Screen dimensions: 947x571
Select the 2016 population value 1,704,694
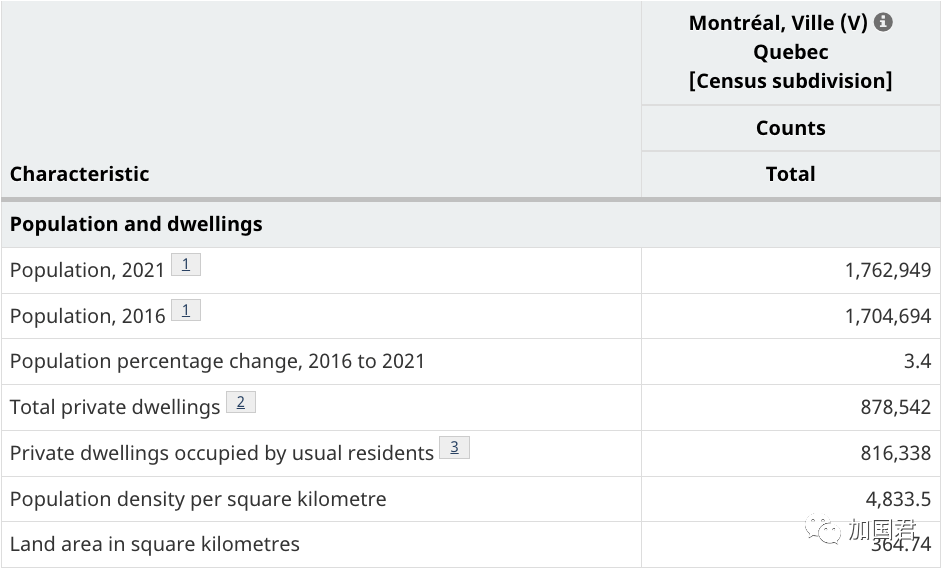point(887,316)
